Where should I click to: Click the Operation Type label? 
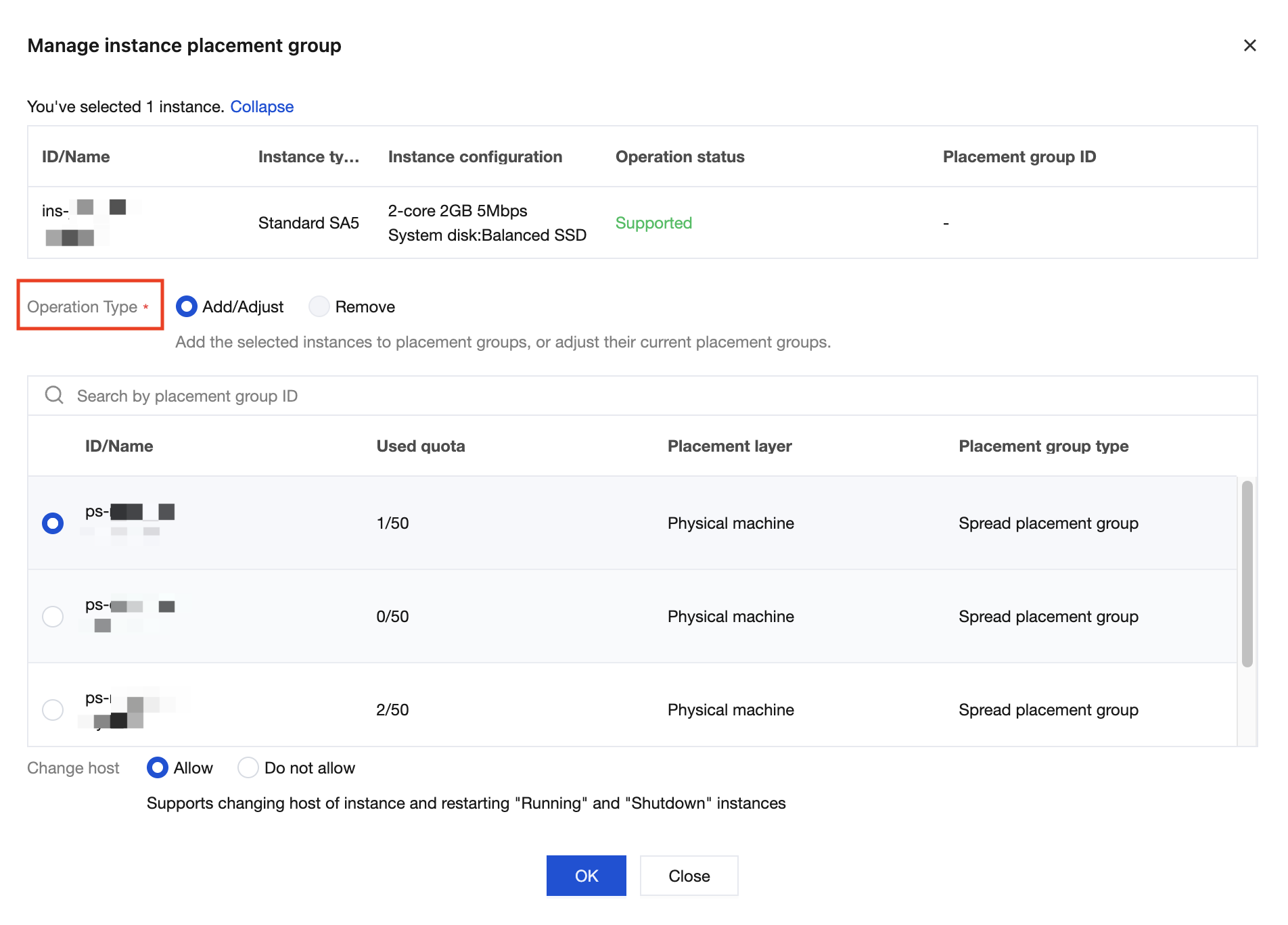click(83, 307)
